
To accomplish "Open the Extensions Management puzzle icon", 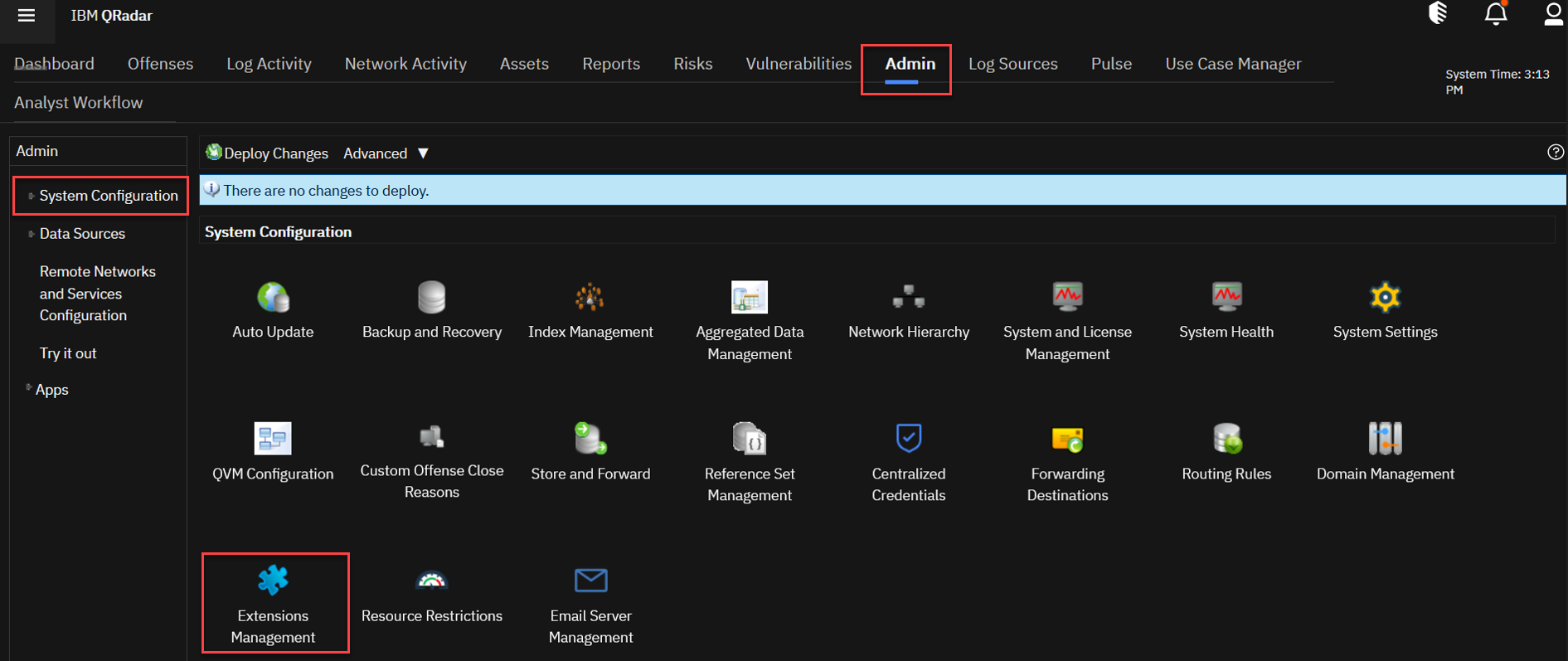I will tap(273, 581).
